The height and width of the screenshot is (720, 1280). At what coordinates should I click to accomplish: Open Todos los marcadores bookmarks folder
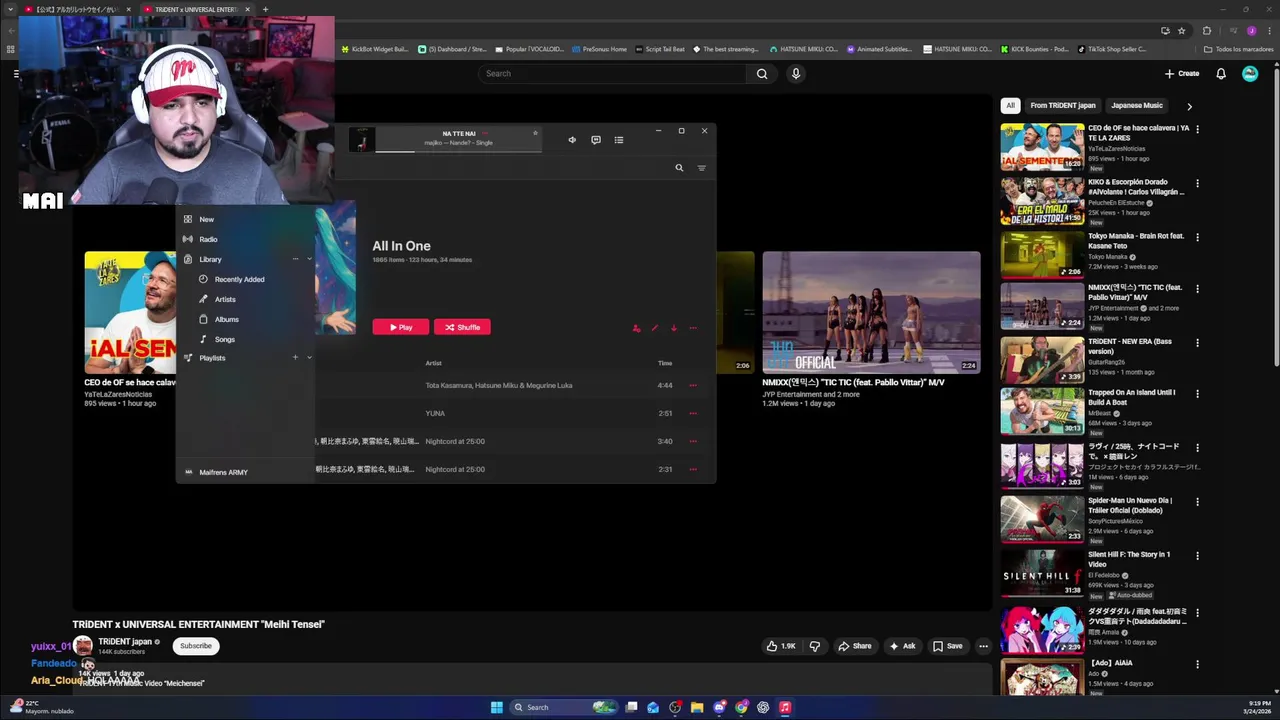point(1238,49)
